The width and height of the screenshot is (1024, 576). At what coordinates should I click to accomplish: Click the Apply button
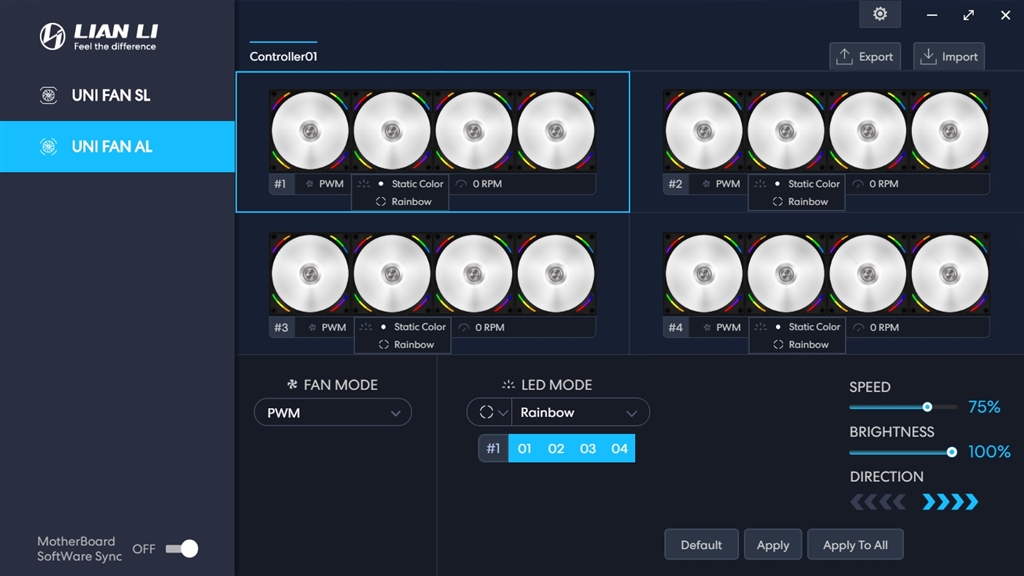[773, 545]
